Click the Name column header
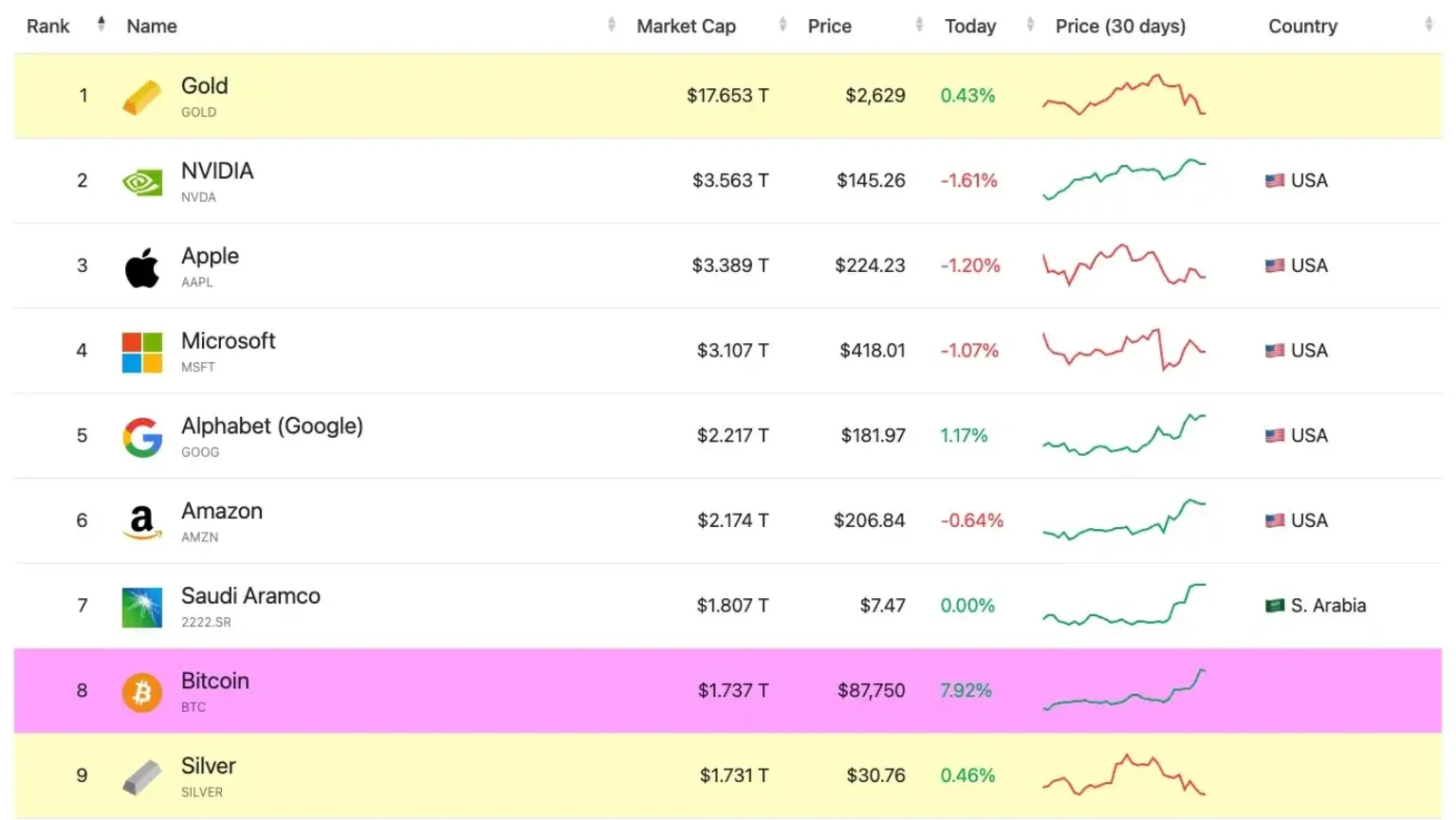The image size is (1456, 820). tap(152, 27)
